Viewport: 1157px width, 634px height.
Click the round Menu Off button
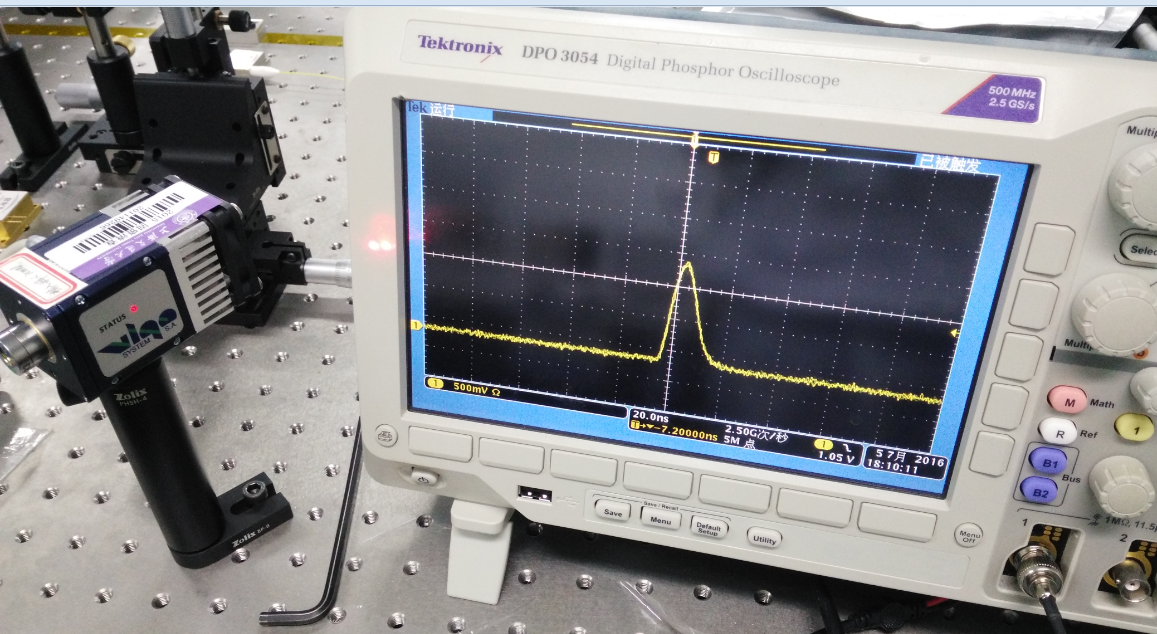[x=968, y=535]
